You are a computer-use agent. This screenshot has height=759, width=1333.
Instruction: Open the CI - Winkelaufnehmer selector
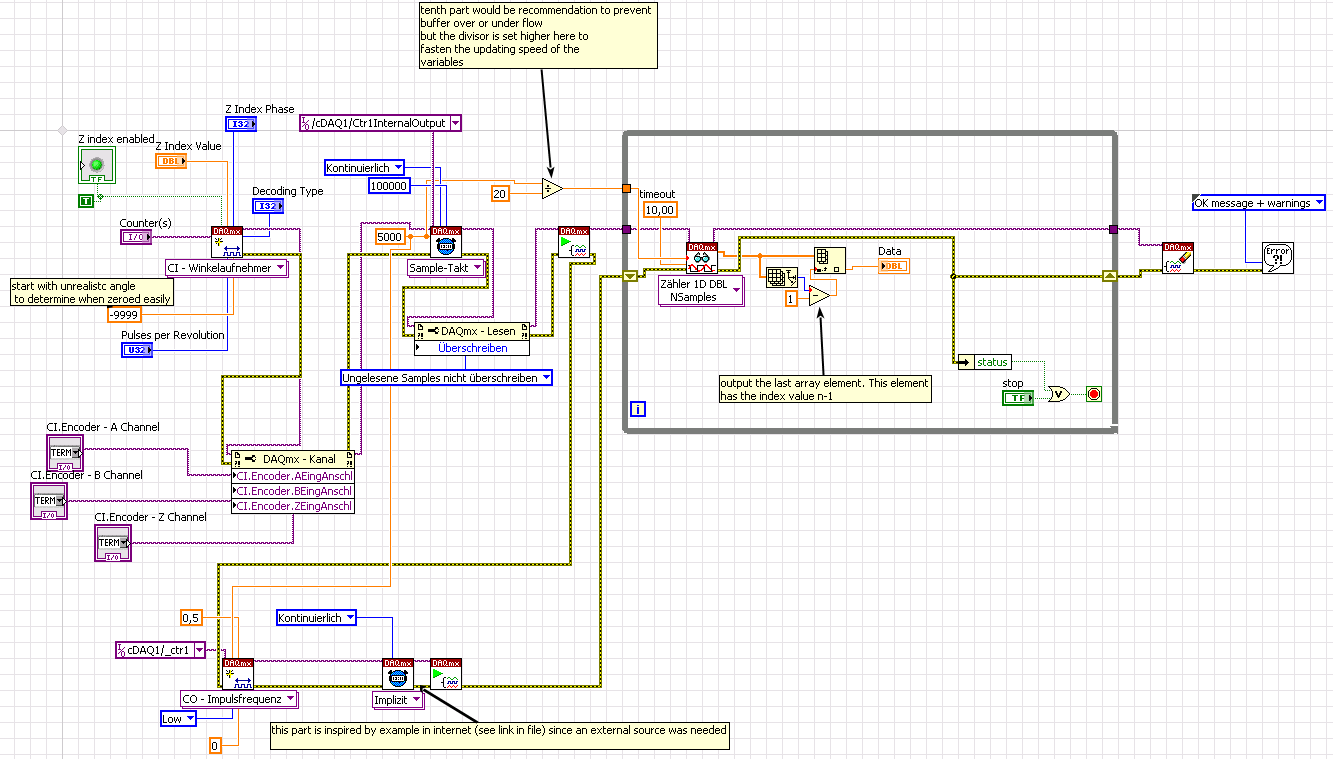coord(226,268)
